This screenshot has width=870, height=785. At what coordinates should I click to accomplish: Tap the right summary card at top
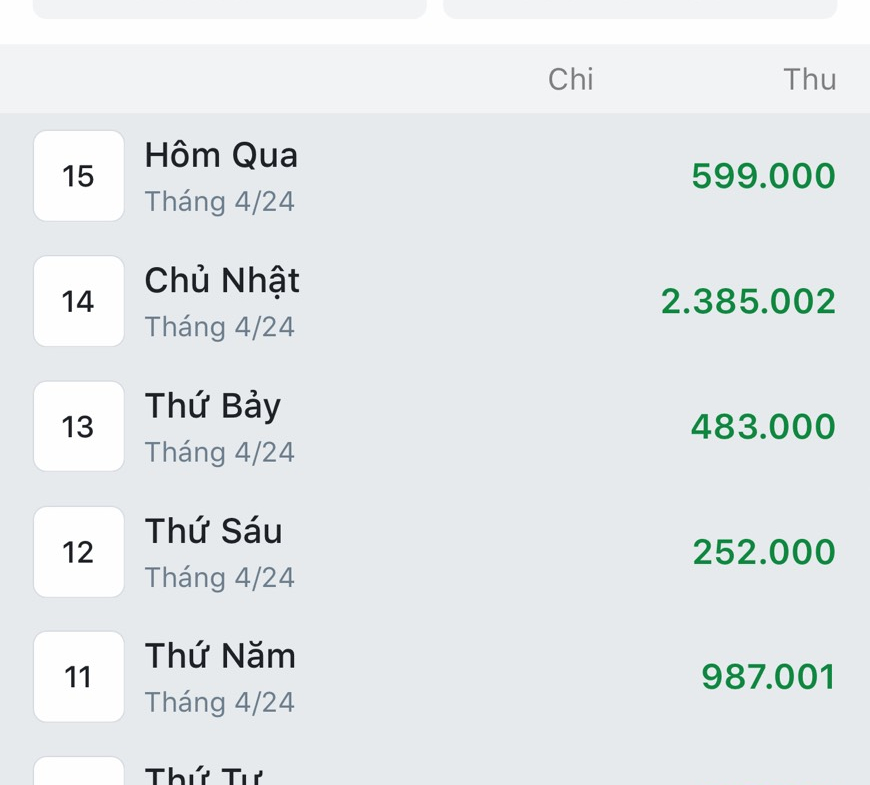[x=640, y=9]
